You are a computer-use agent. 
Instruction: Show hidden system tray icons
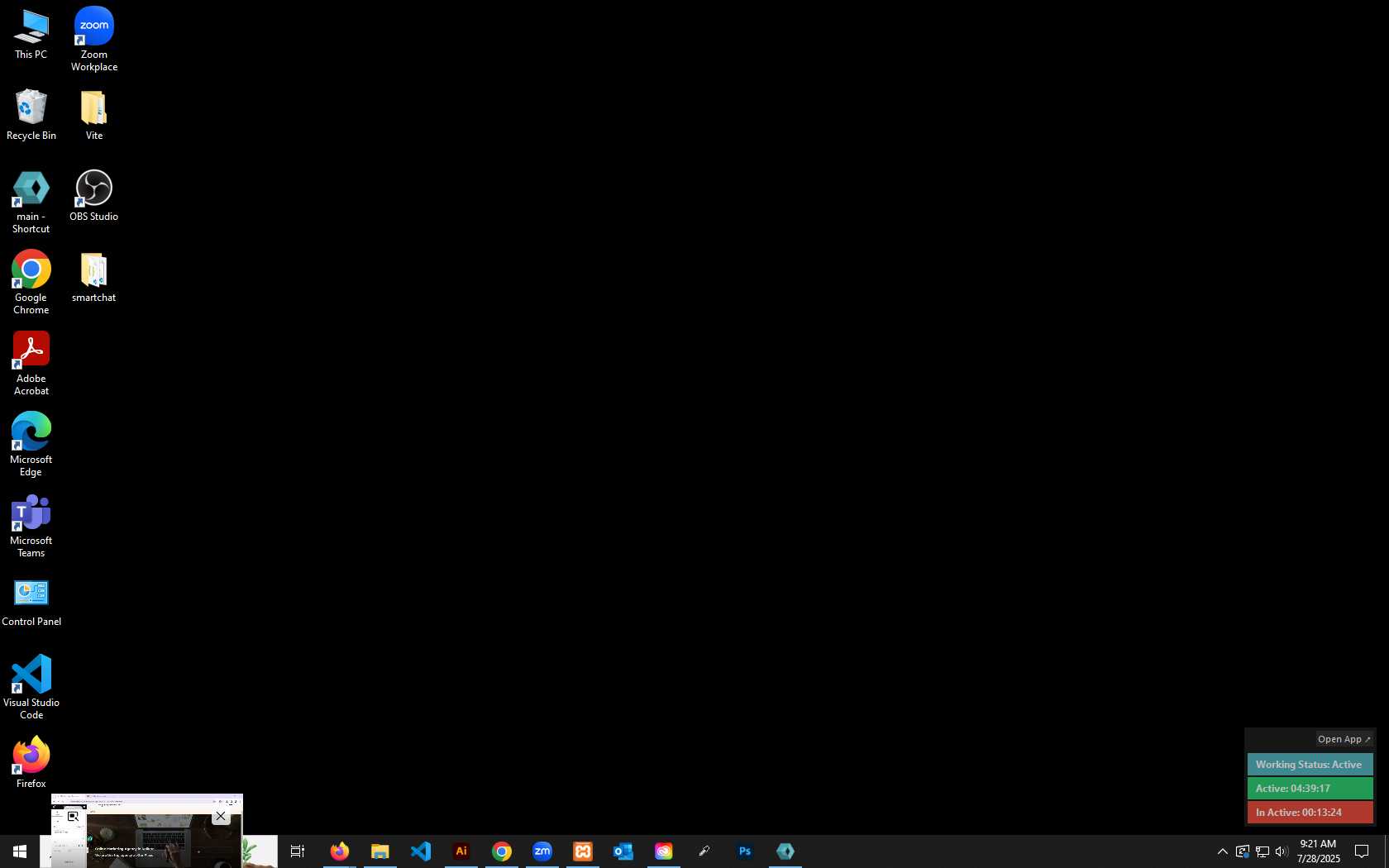pos(1222,851)
